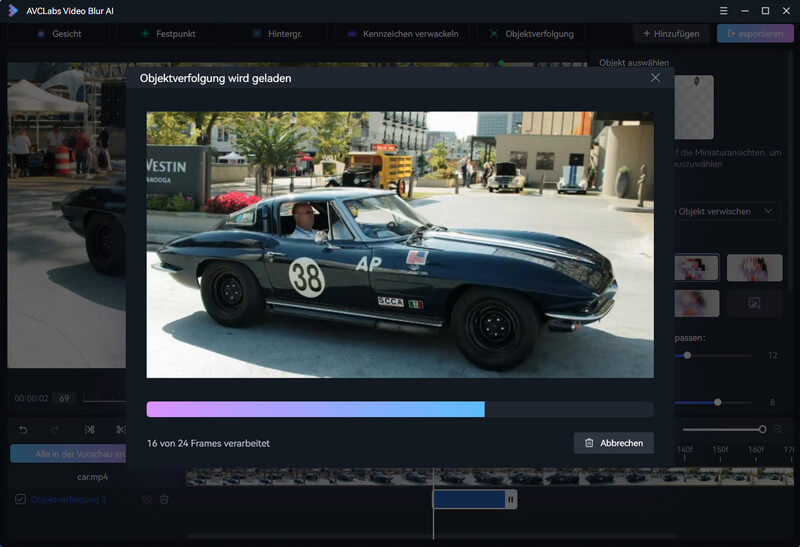Choose the pixelated mosaic blur style thumbnail

pos(697,267)
